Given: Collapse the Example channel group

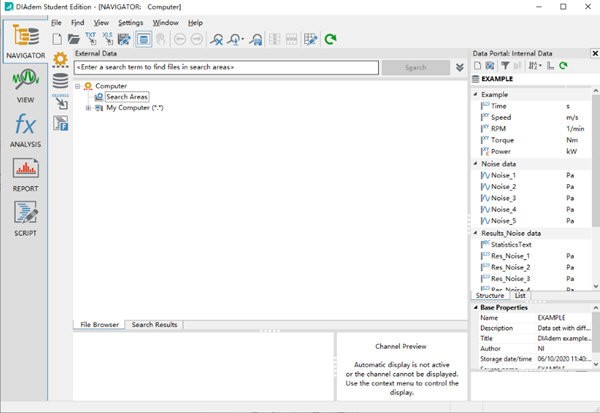Looking at the screenshot, I should click(476, 94).
